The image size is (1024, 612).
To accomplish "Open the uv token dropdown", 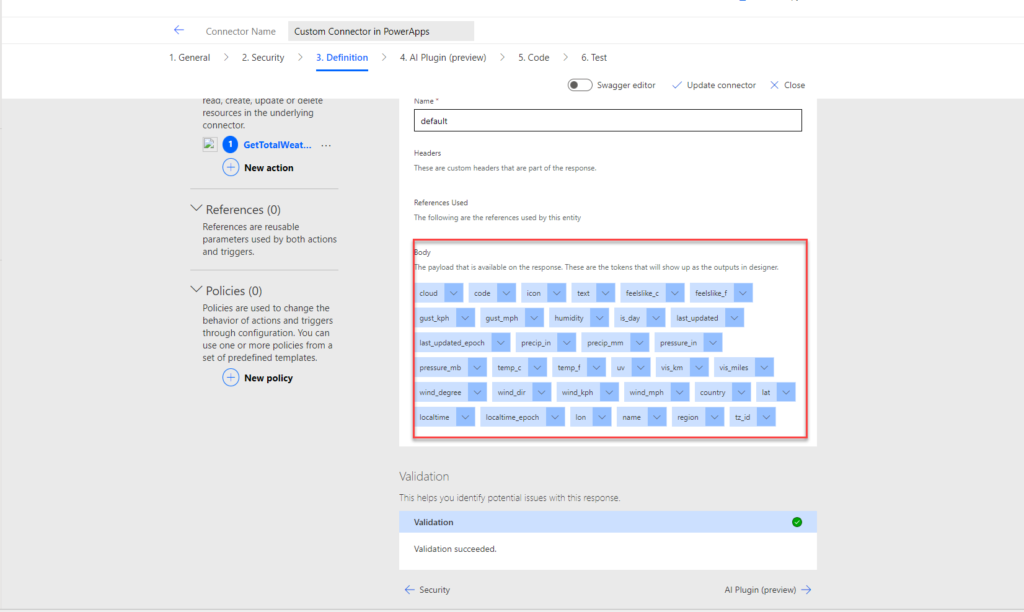I will (641, 368).
